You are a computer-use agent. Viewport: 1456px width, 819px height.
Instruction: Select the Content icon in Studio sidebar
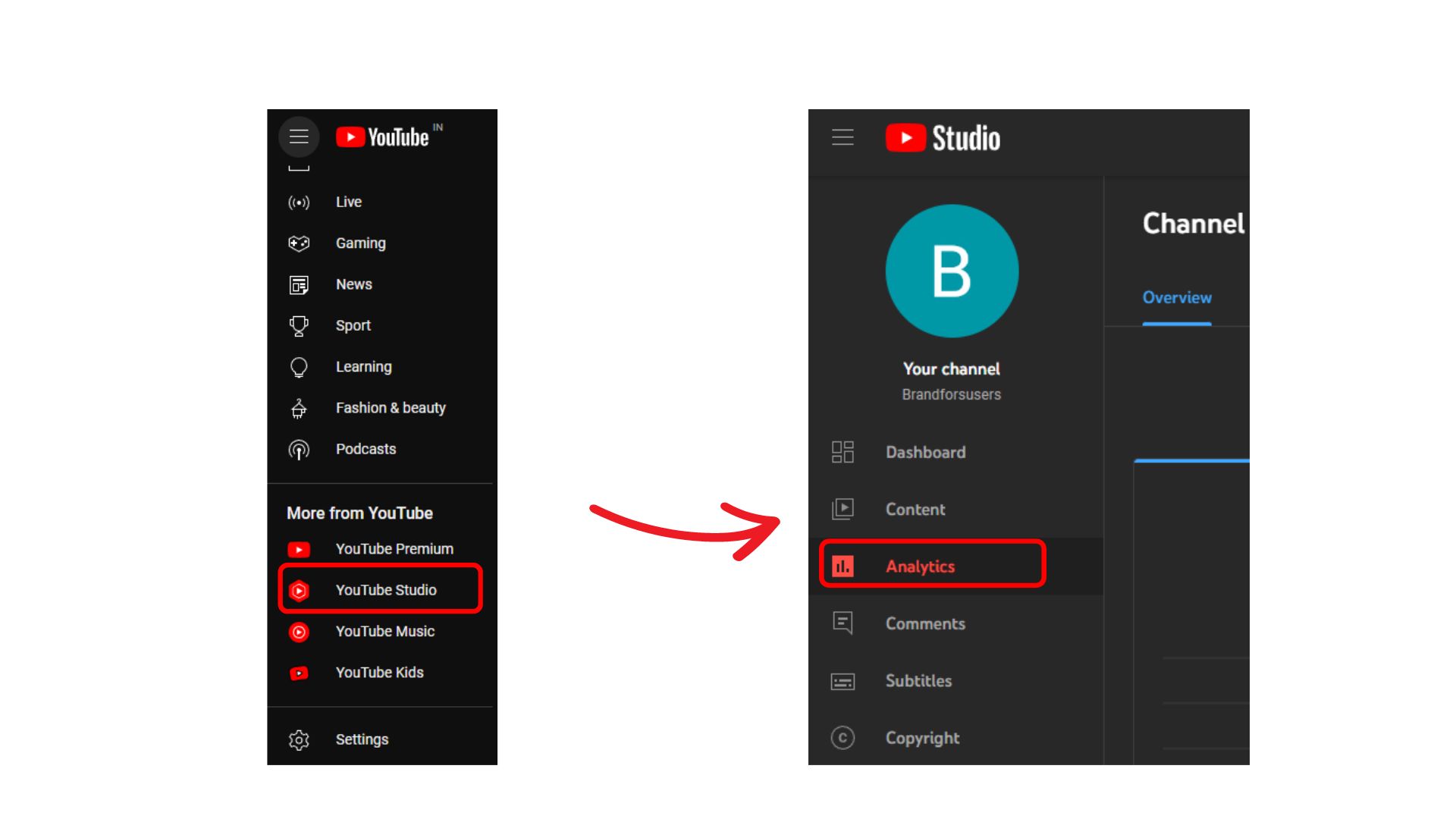point(843,509)
